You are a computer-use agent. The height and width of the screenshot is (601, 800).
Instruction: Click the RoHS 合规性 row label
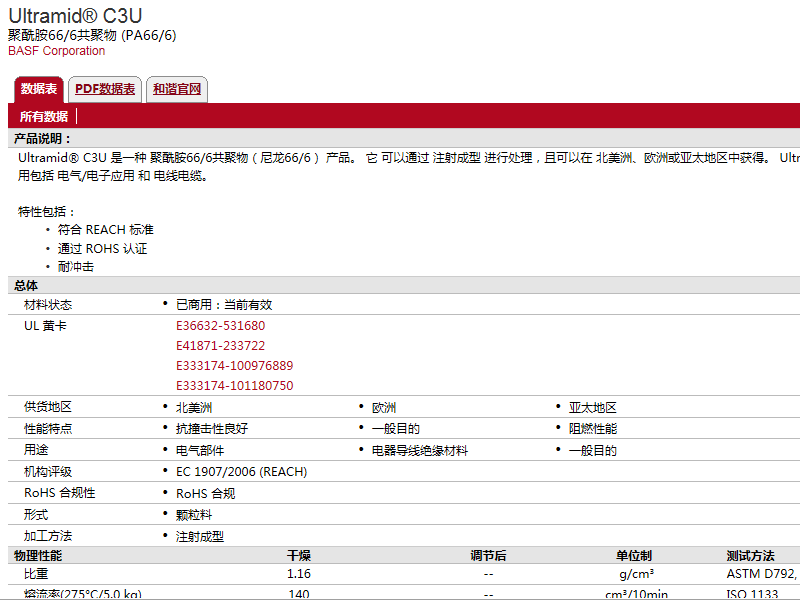(x=60, y=493)
